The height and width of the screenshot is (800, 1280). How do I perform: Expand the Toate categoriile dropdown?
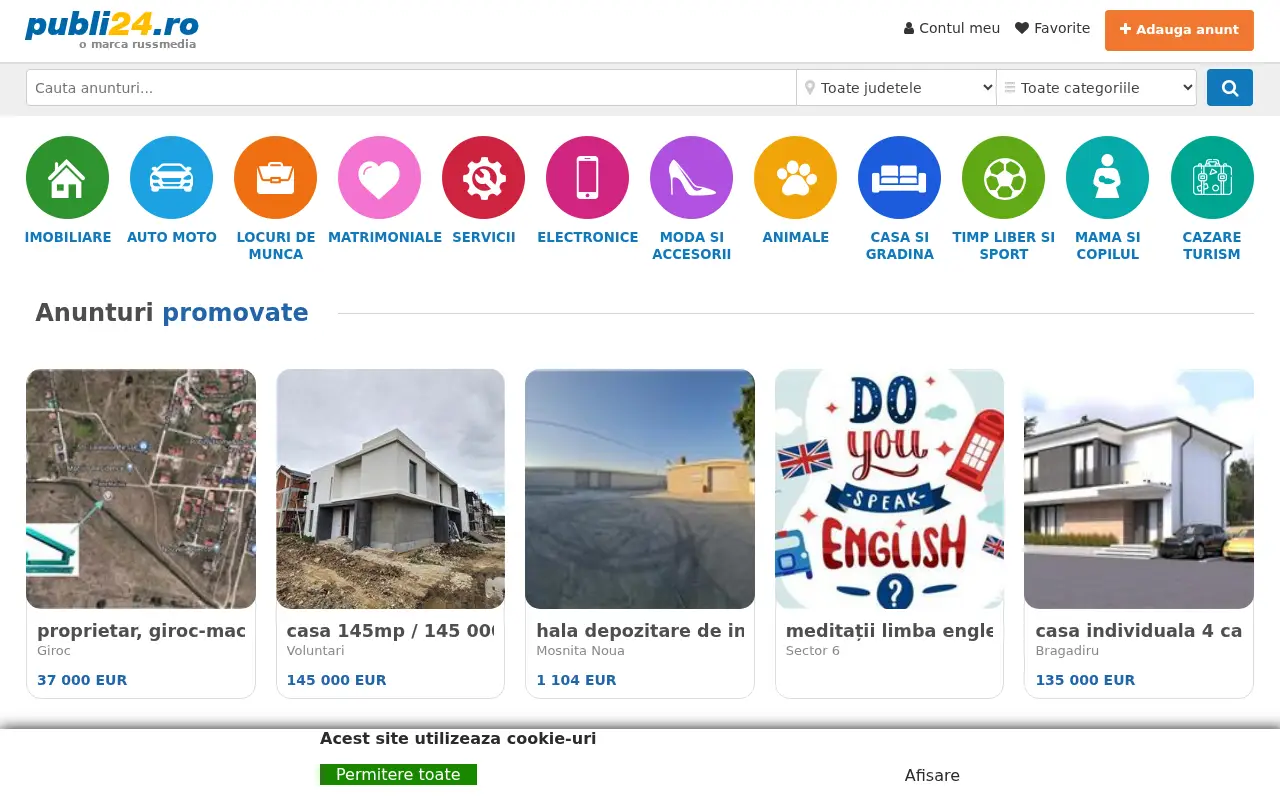[x=1096, y=88]
